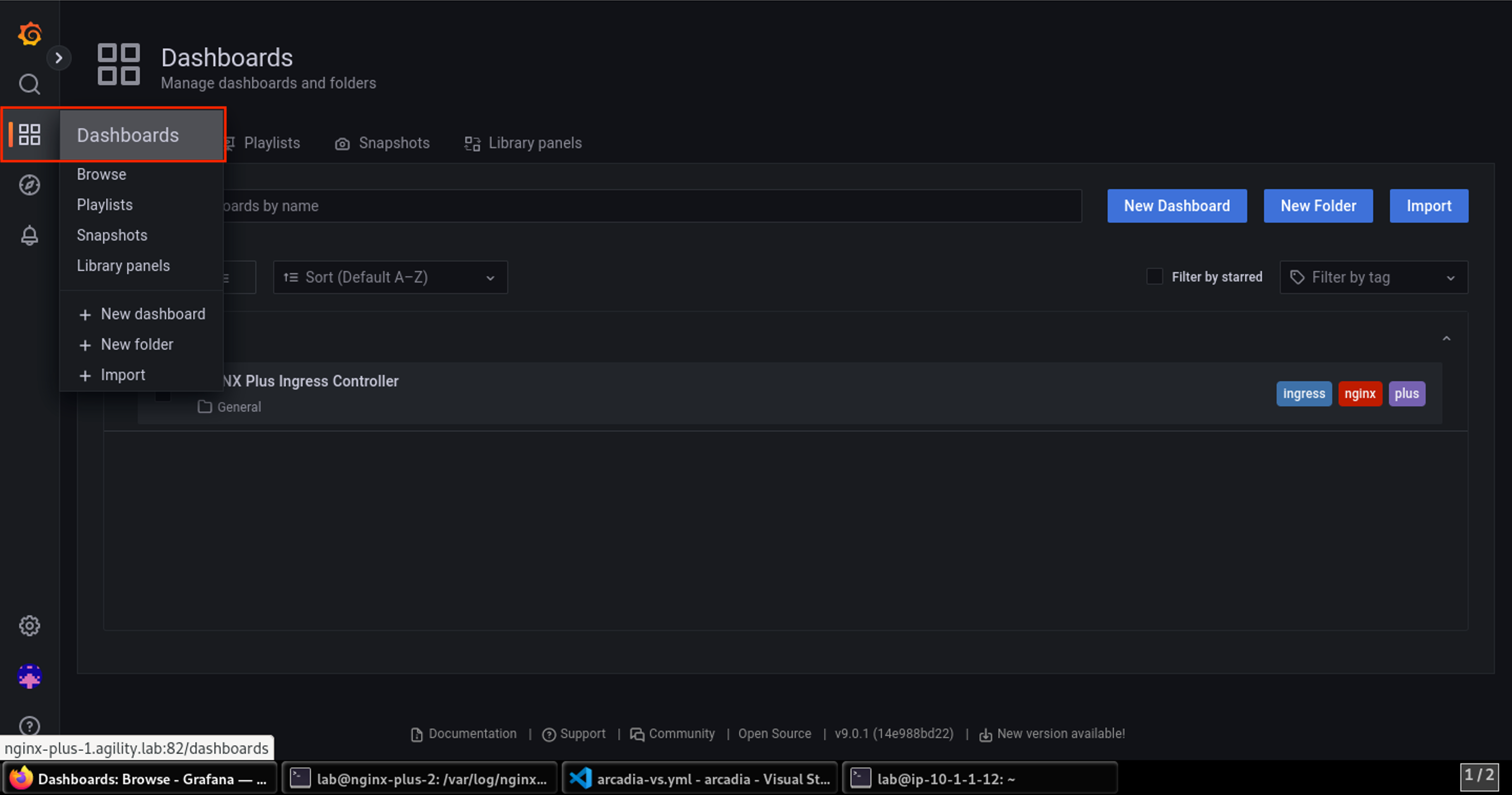Toggle the Filter by starred checkbox
Viewport: 1512px width, 795px height.
[1154, 277]
